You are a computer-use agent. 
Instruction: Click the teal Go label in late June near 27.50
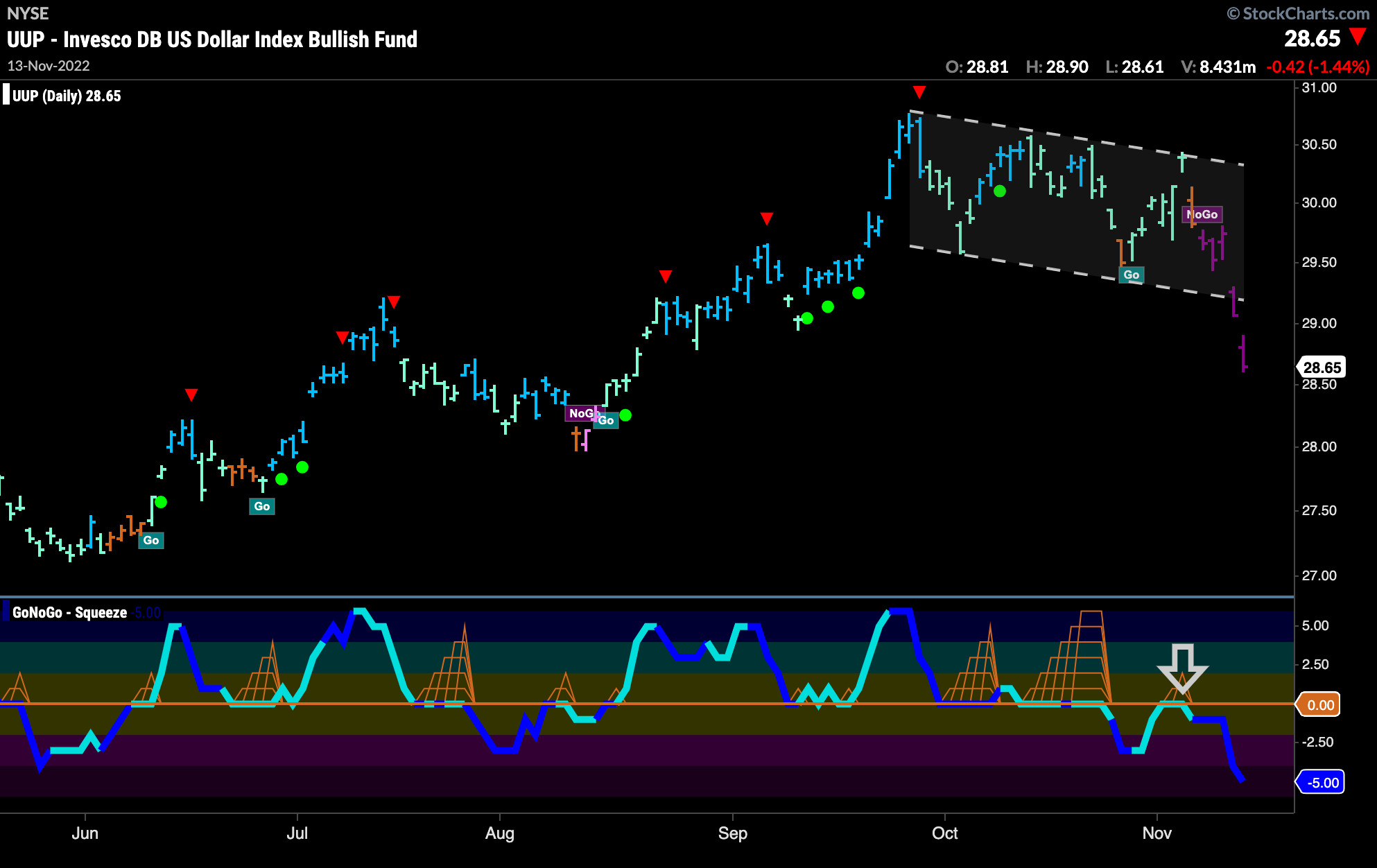pos(262,506)
